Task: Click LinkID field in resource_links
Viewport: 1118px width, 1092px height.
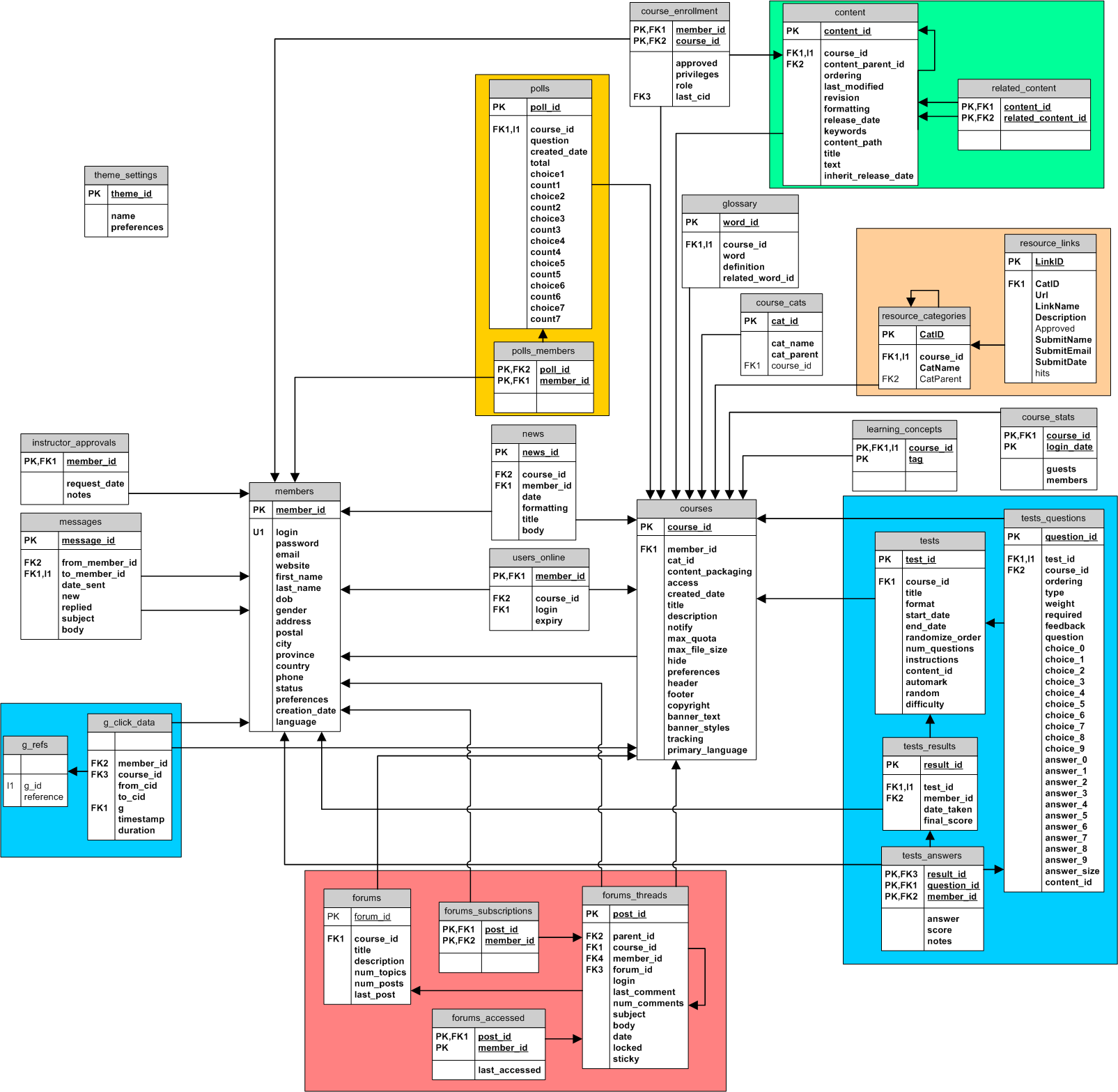Action: click(x=1049, y=262)
